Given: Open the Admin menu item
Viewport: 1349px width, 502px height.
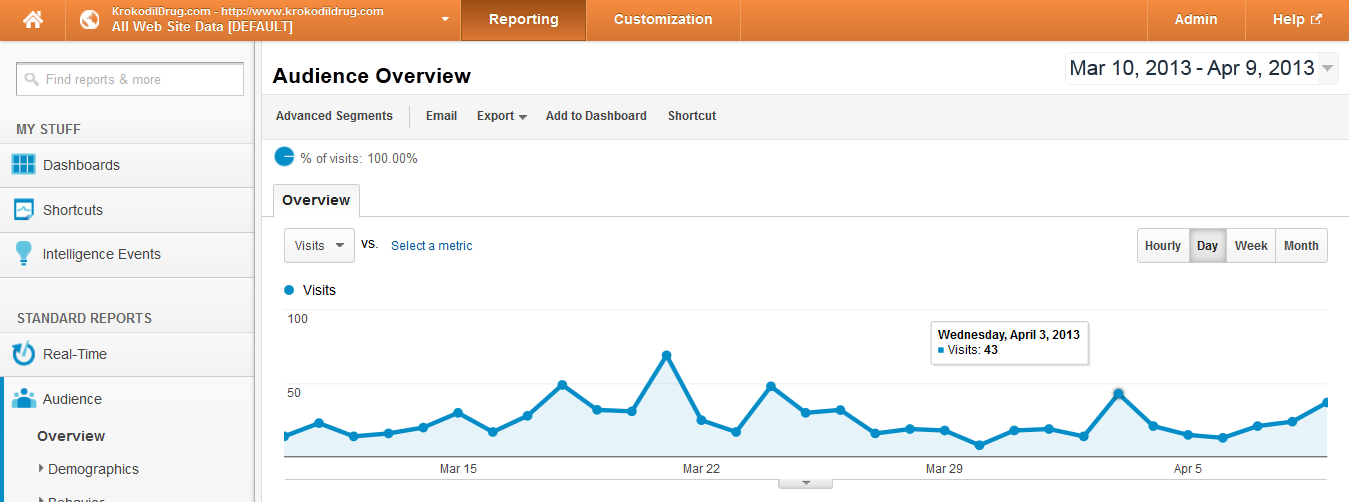Looking at the screenshot, I should (1196, 20).
